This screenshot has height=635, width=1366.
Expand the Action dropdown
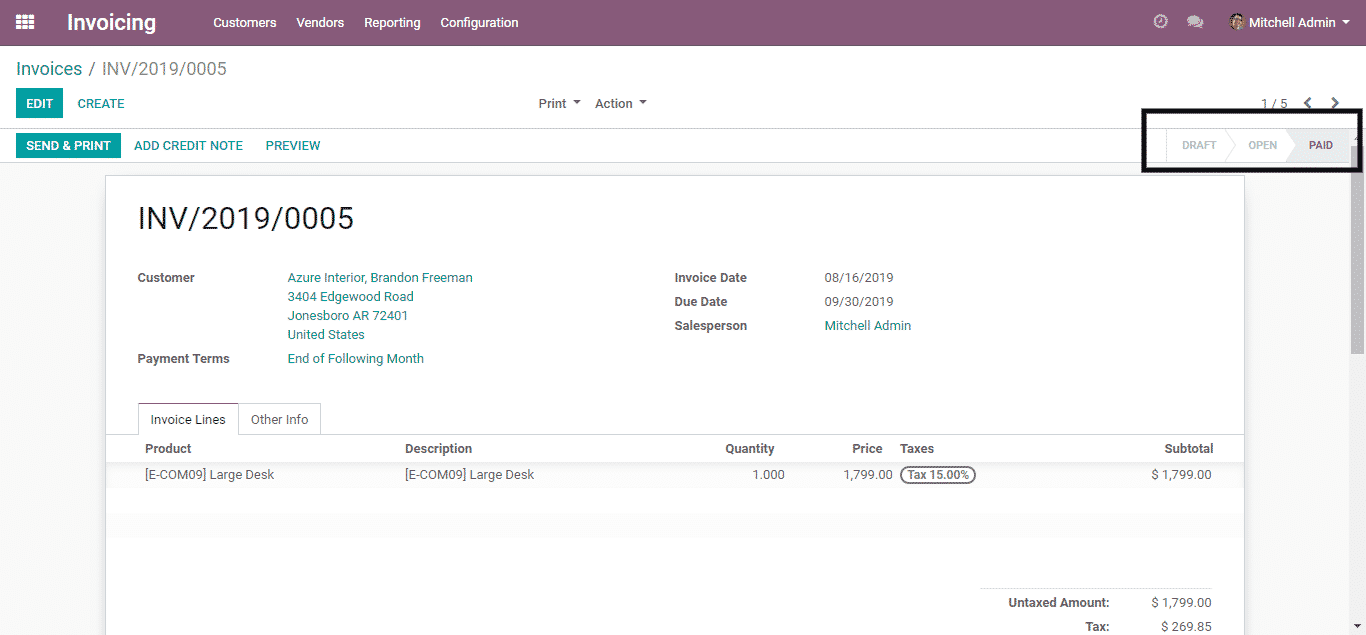[620, 103]
